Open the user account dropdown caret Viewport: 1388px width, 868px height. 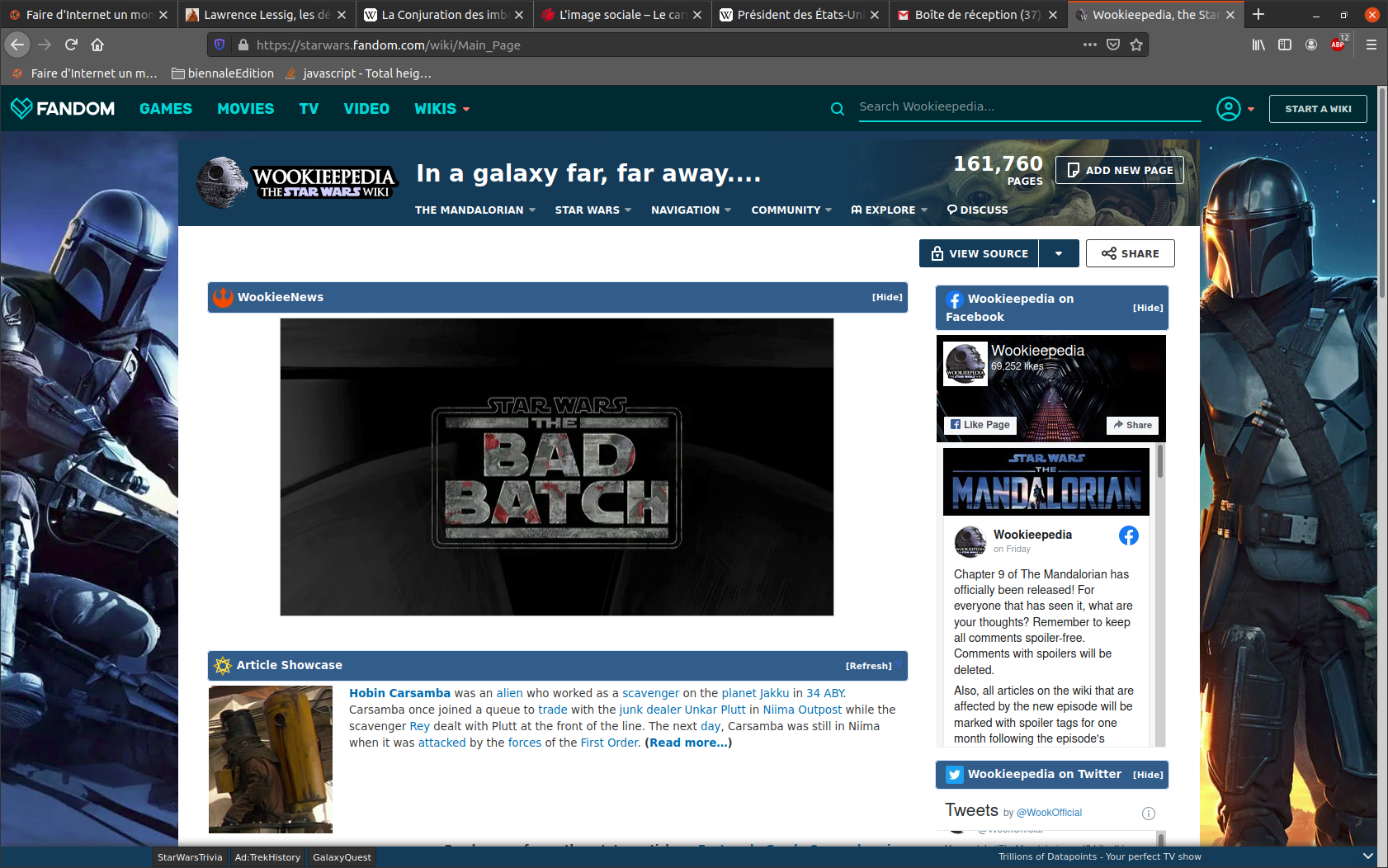point(1251,109)
